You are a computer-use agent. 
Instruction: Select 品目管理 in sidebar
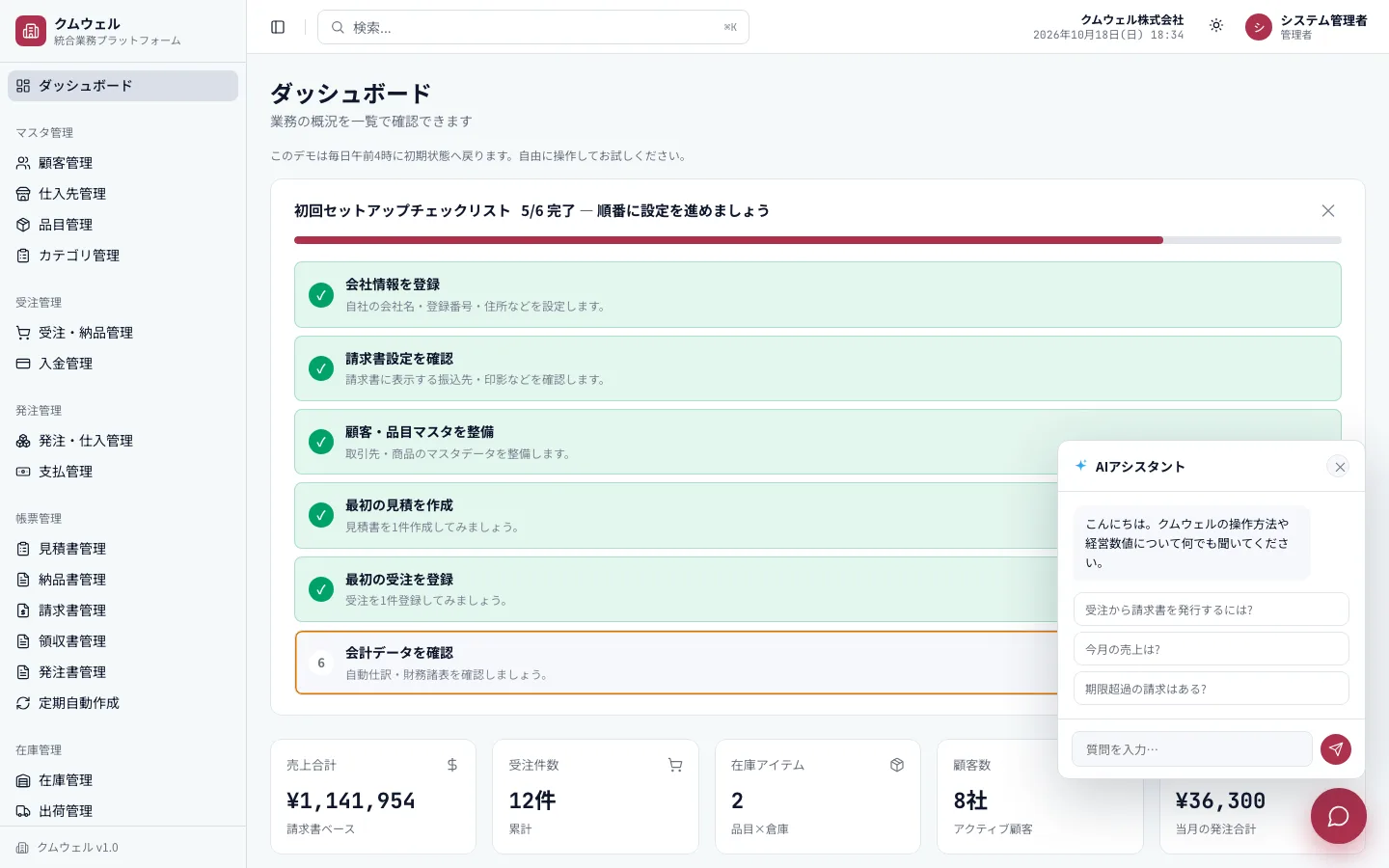pos(123,225)
